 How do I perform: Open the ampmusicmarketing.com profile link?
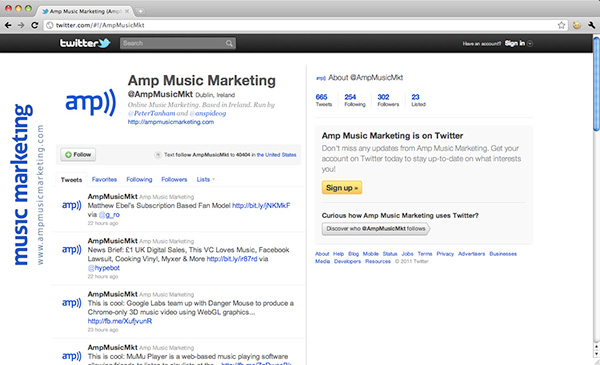(171, 122)
